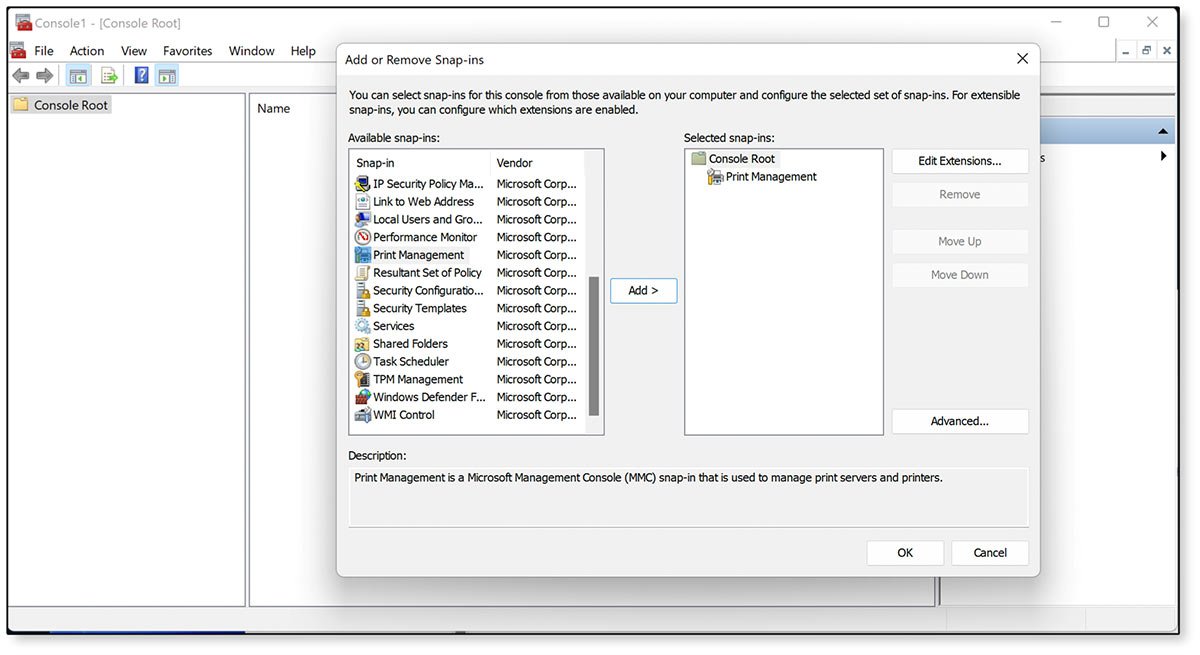The image size is (1200, 655).
Task: Select the Print Management snap-in icon
Action: point(362,255)
